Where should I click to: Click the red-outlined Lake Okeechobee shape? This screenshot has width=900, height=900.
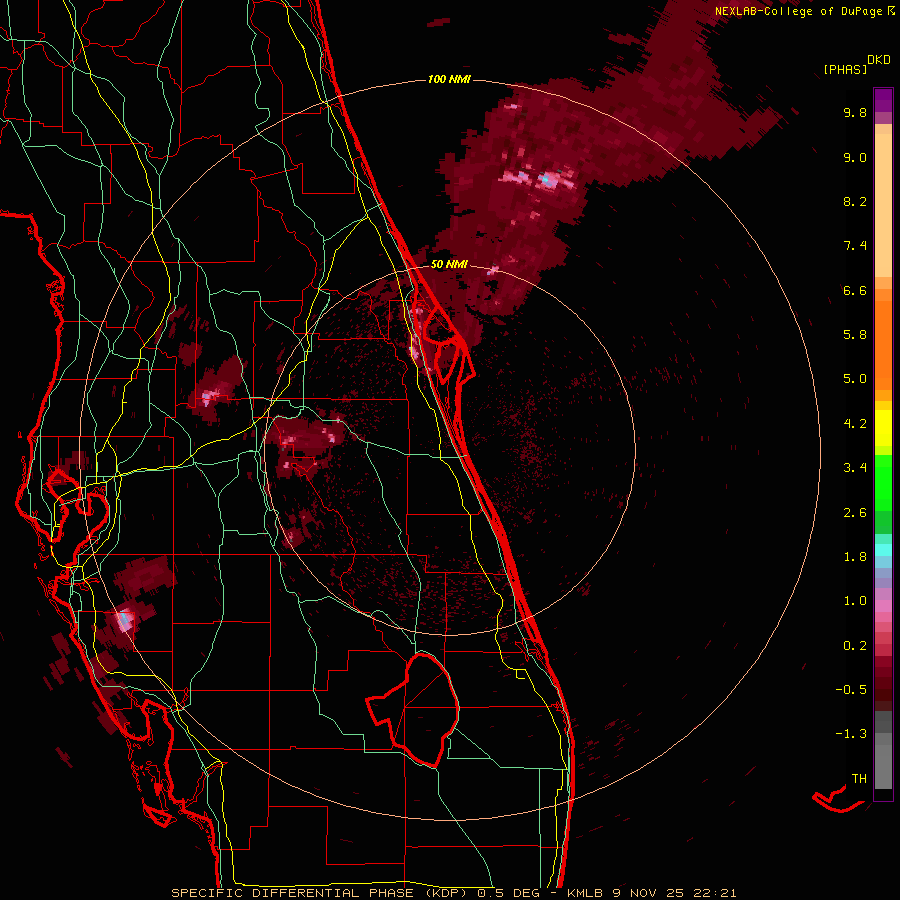pyautogui.click(x=413, y=709)
